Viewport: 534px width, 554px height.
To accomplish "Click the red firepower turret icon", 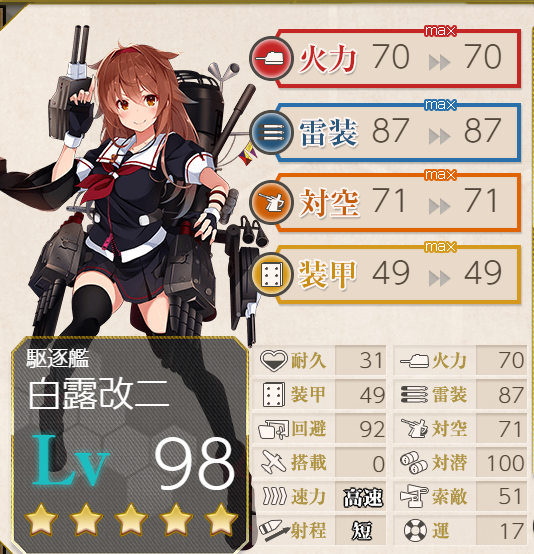I will (271, 59).
